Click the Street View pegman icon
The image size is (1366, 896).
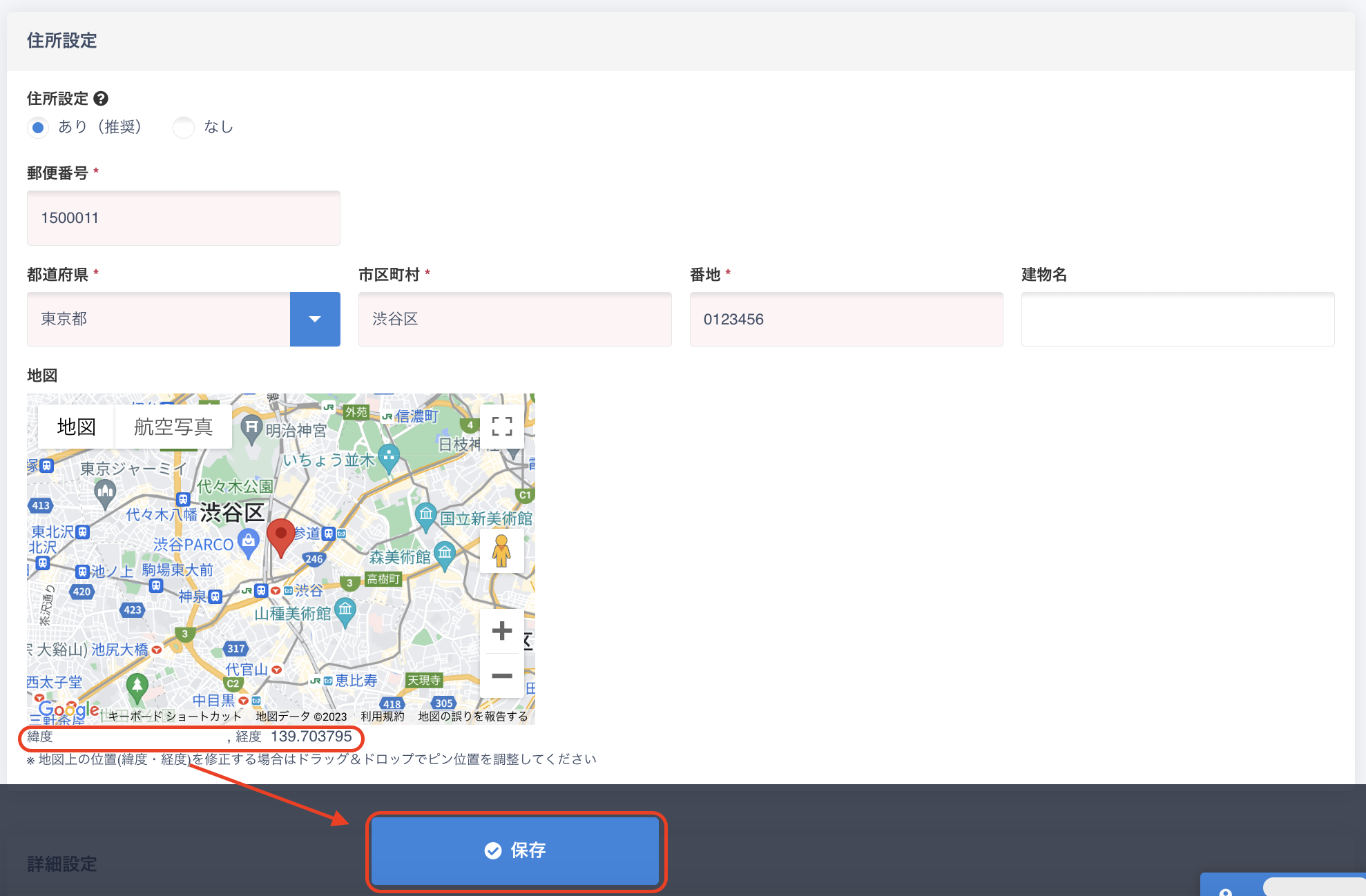click(x=501, y=552)
